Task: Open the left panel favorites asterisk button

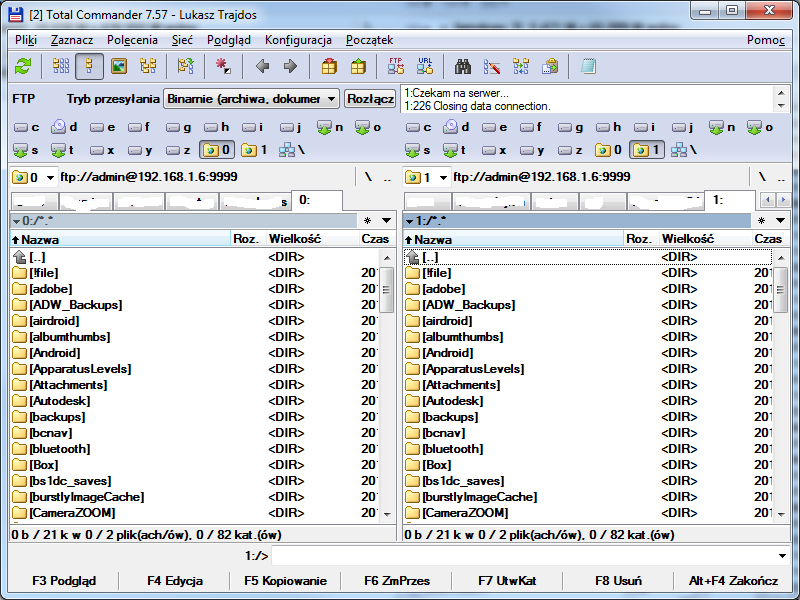Action: 367,221
